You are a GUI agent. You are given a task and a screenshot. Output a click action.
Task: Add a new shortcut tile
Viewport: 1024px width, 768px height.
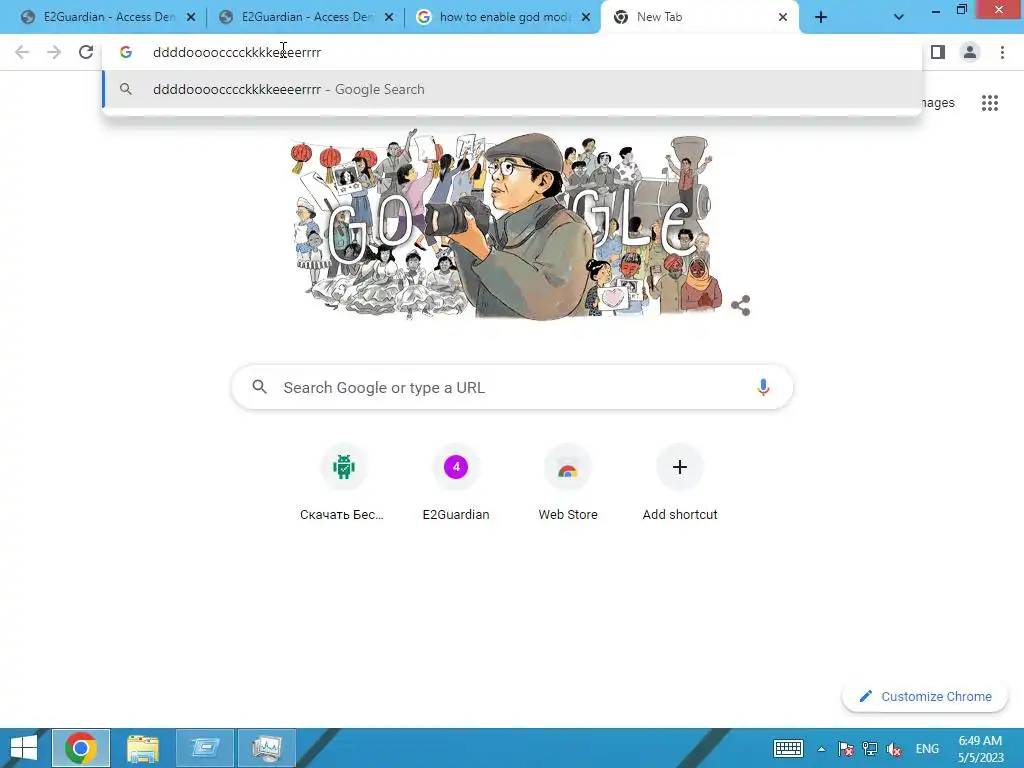pos(680,483)
